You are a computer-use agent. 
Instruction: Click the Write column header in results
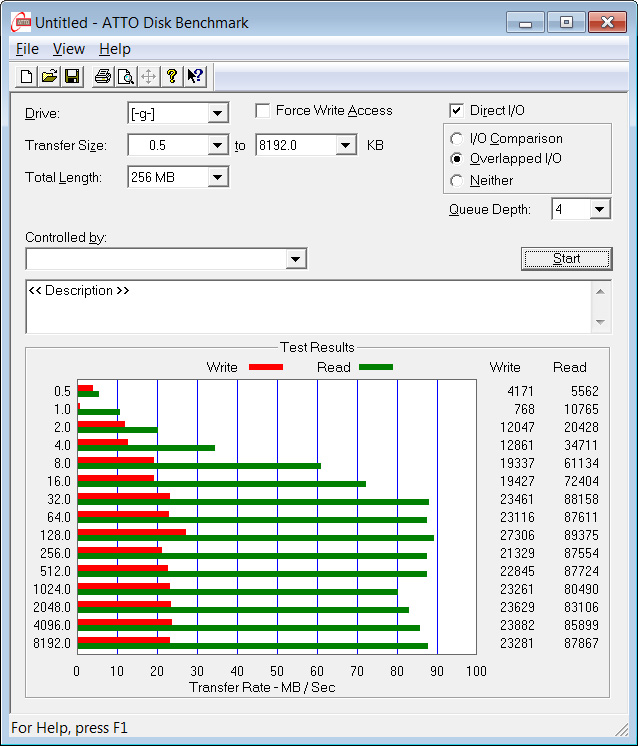[x=505, y=367]
